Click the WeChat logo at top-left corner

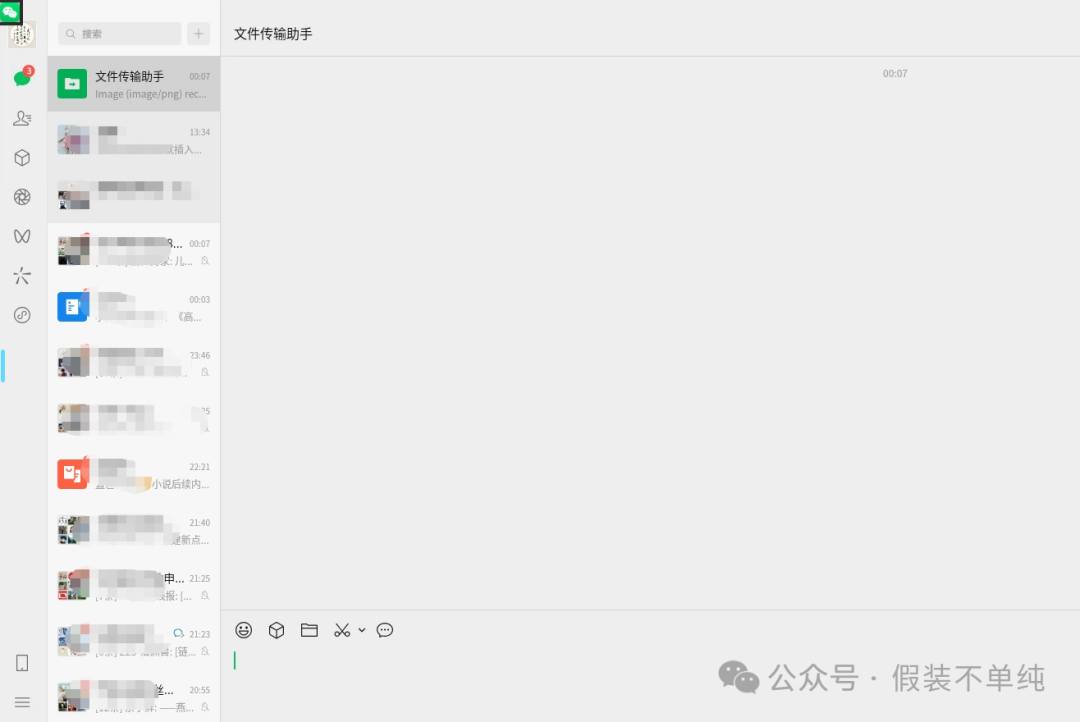10,12
